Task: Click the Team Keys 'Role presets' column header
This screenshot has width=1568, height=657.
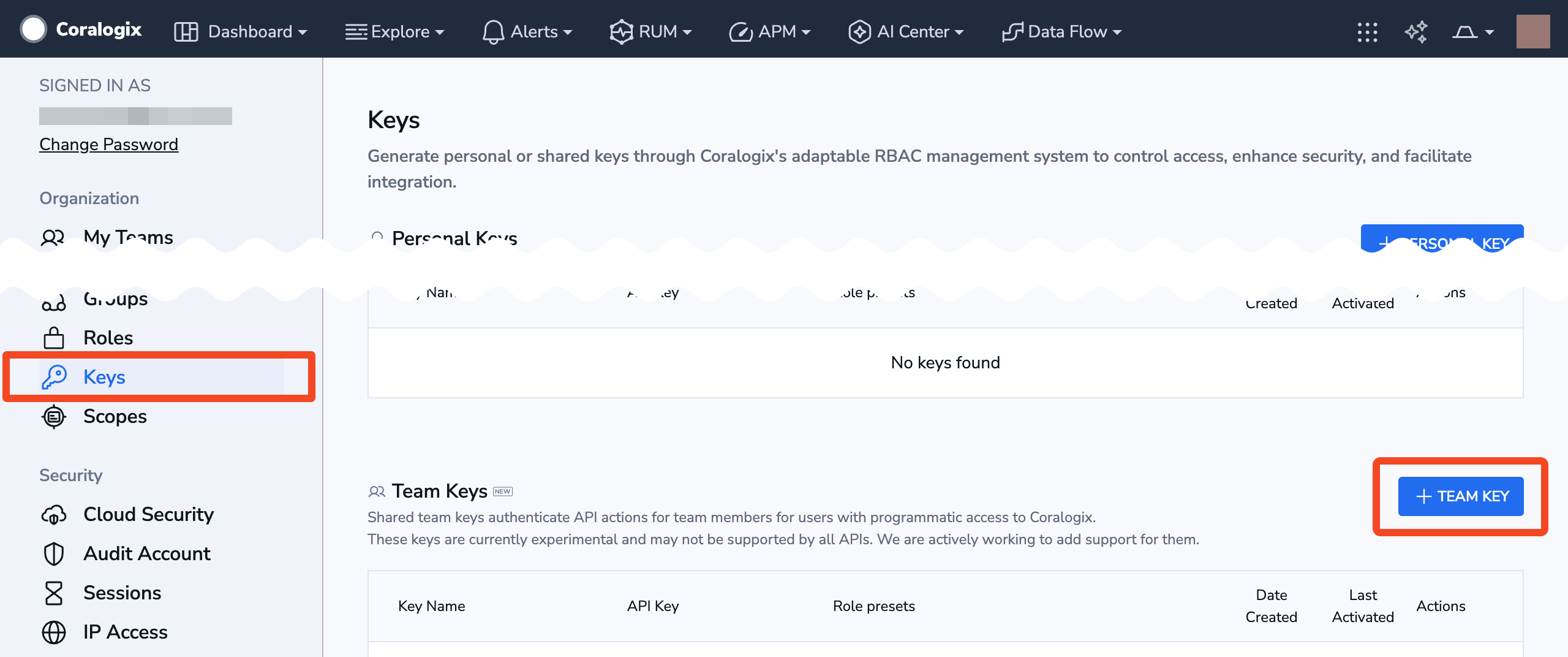Action: click(874, 606)
